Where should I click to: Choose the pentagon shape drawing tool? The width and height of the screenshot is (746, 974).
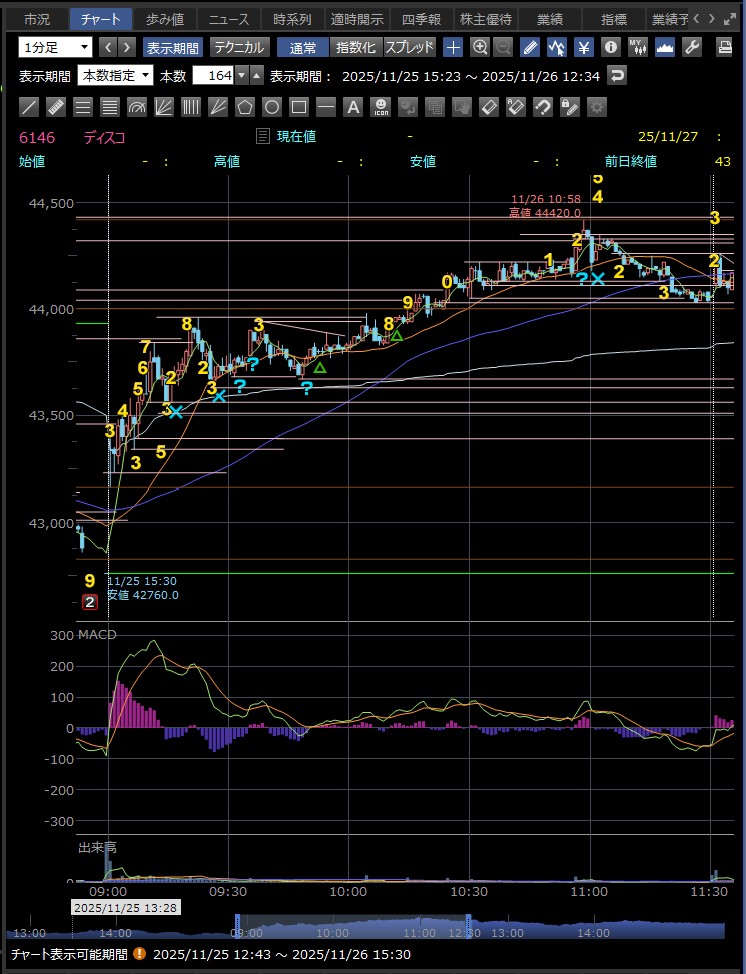pyautogui.click(x=245, y=107)
